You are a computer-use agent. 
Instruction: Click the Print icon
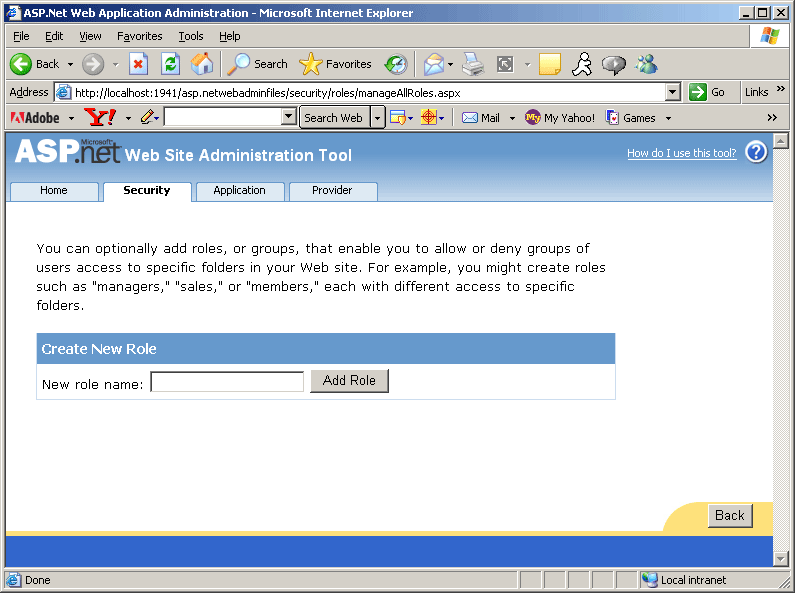click(x=472, y=64)
